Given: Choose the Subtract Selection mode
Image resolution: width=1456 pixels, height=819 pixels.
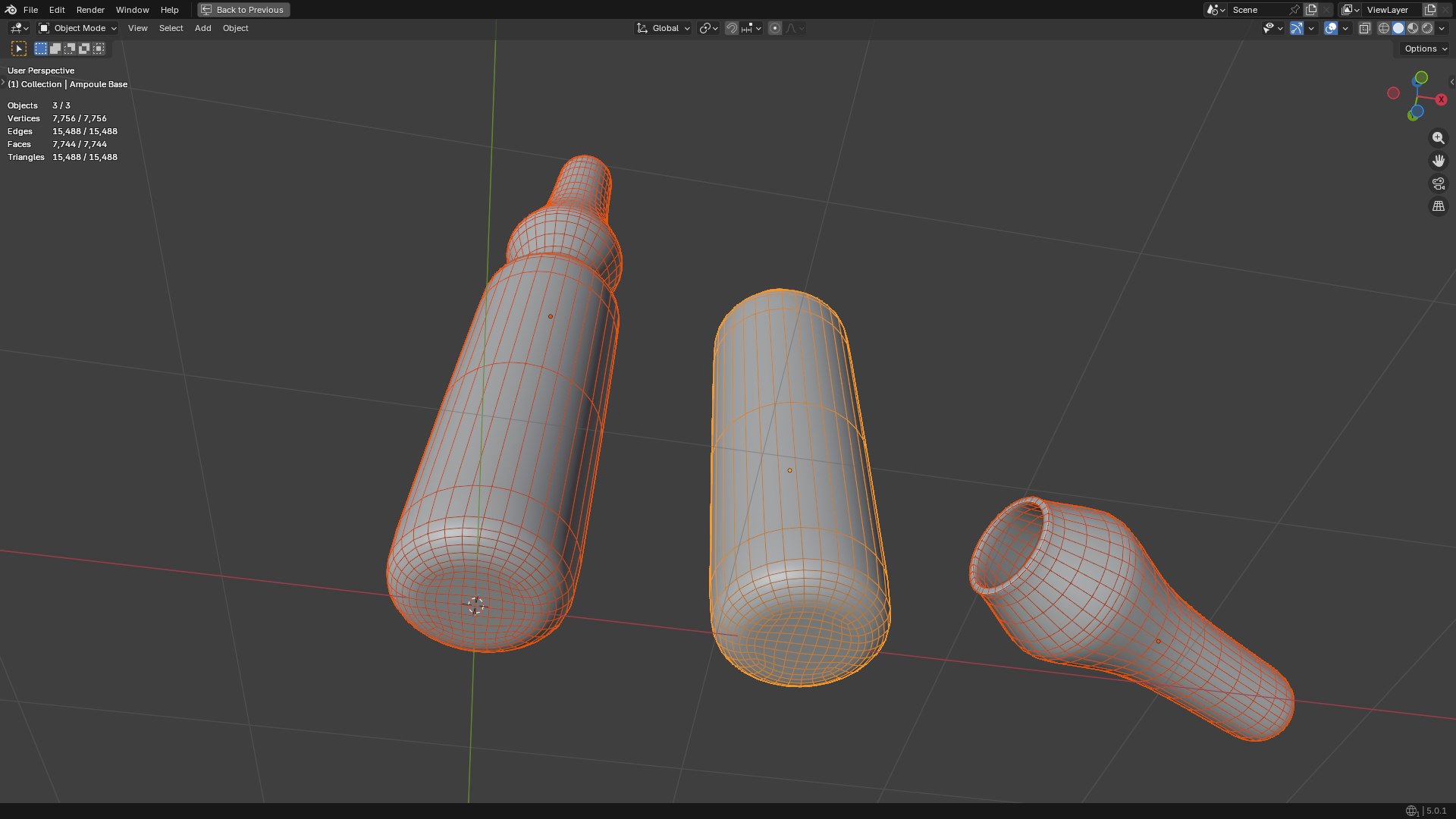Looking at the screenshot, I should click(x=70, y=49).
